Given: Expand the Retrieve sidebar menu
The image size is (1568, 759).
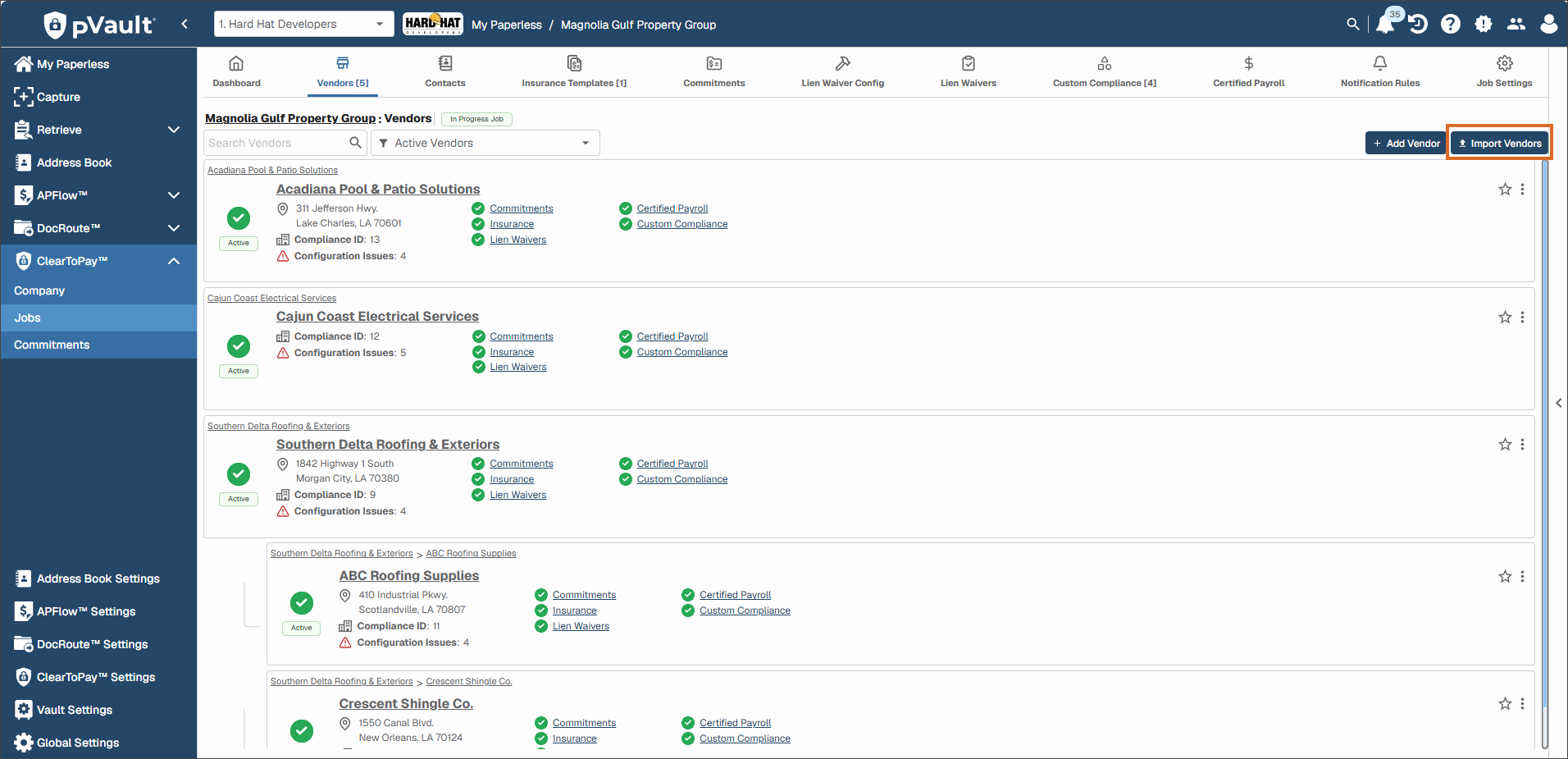Looking at the screenshot, I should (x=174, y=130).
